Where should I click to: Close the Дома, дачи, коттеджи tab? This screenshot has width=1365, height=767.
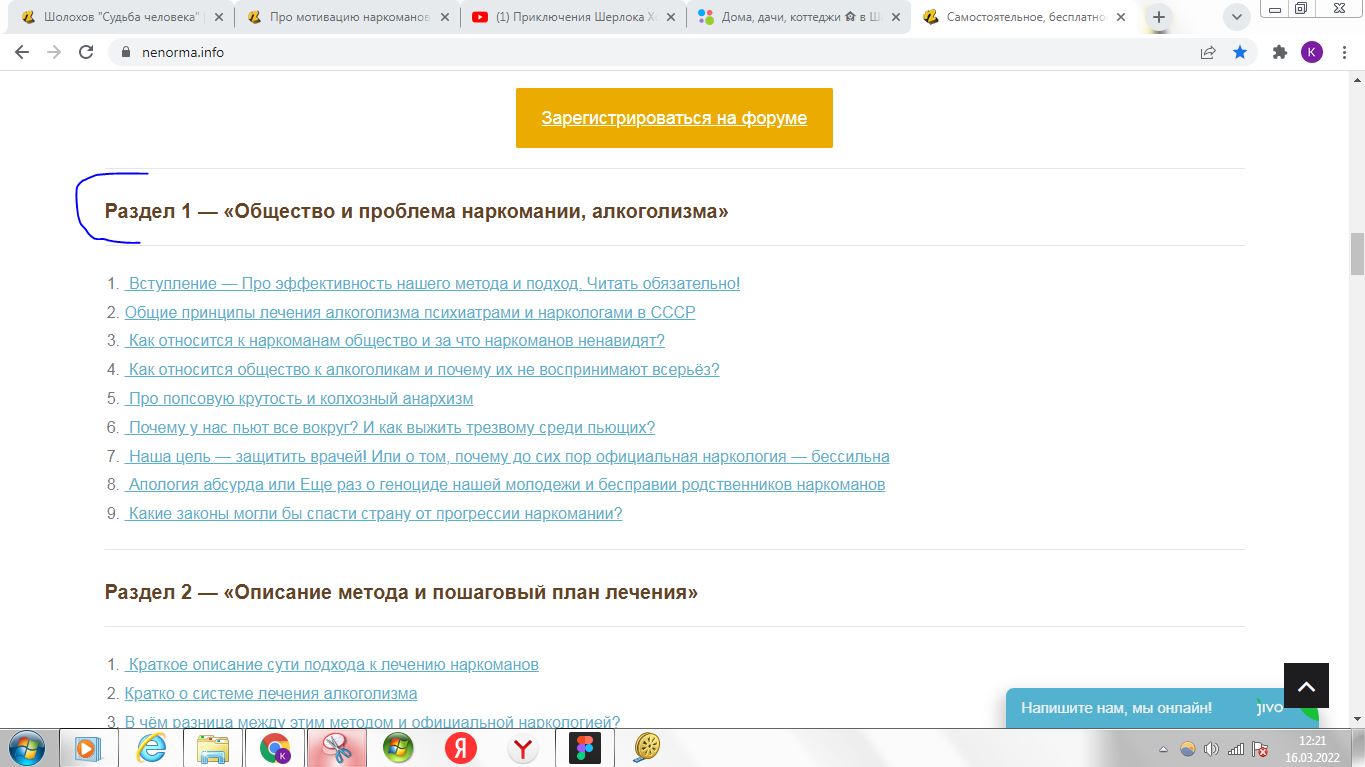tap(896, 17)
